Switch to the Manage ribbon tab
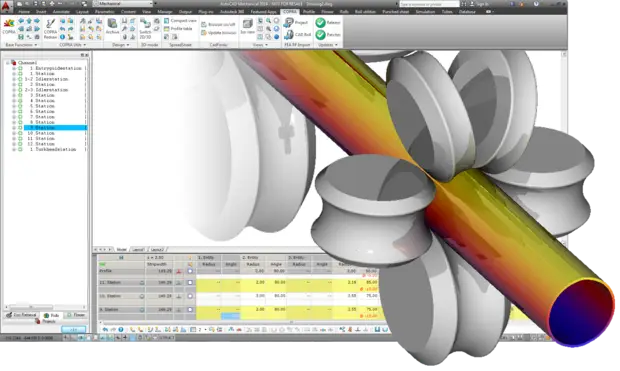Screen dimensions: 620x371 point(165,12)
